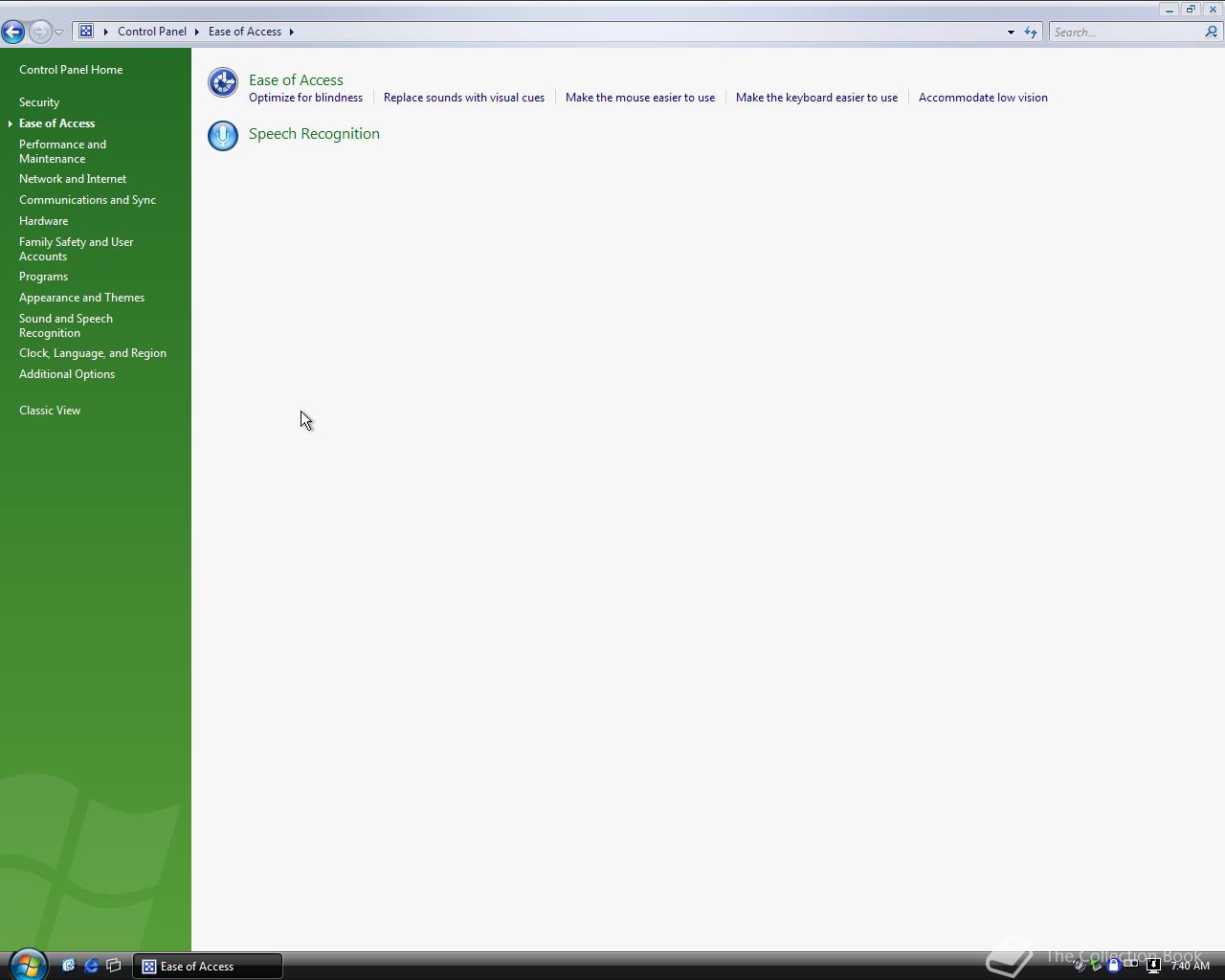This screenshot has width=1225, height=980.
Task: Select Hardware in the sidebar
Action: point(43,221)
